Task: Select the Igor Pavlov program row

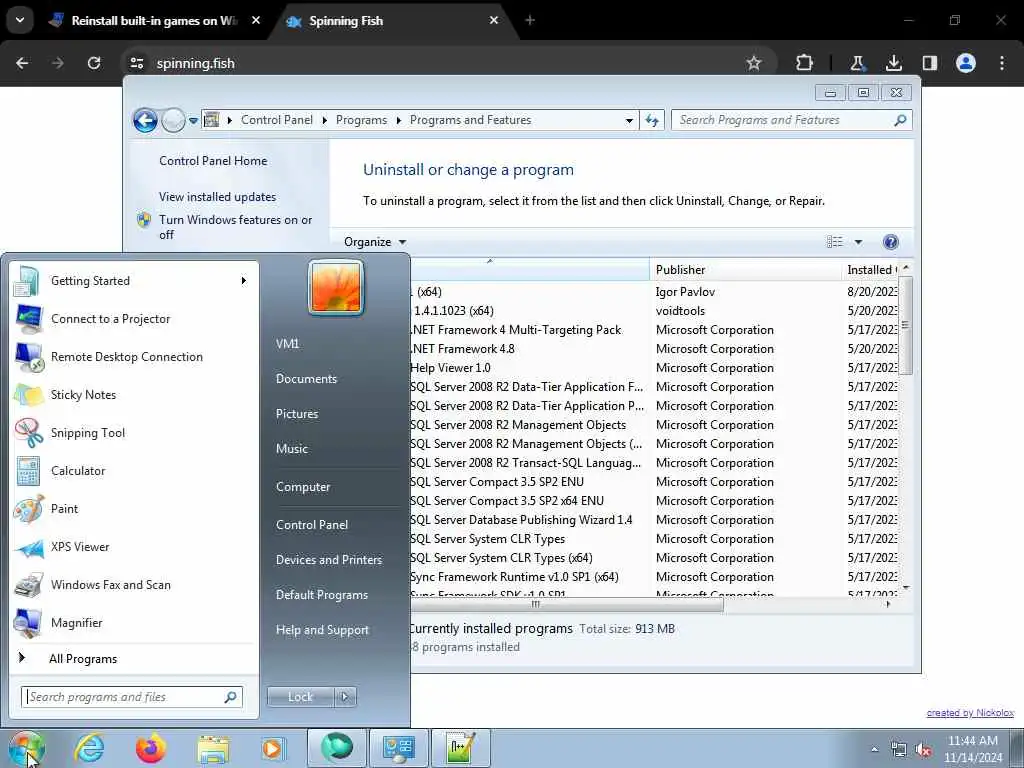Action: [x=654, y=292]
